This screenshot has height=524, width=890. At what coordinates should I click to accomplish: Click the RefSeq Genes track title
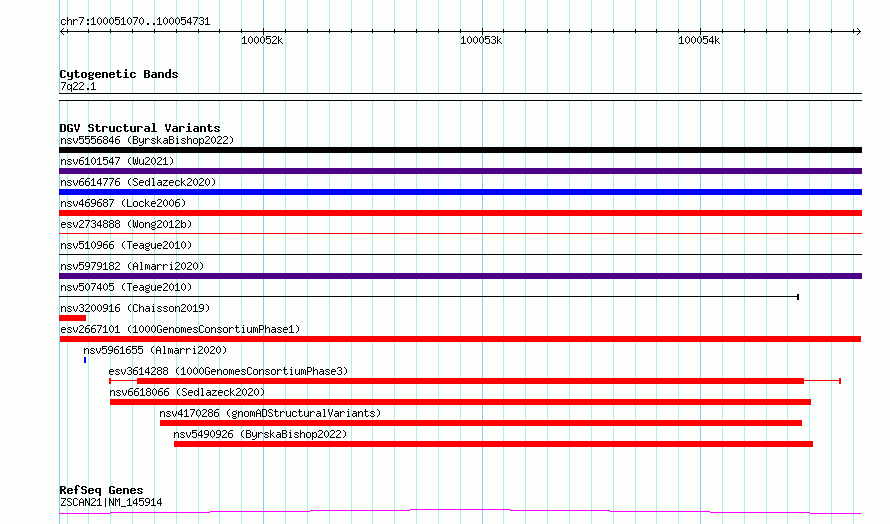pyautogui.click(x=101, y=490)
